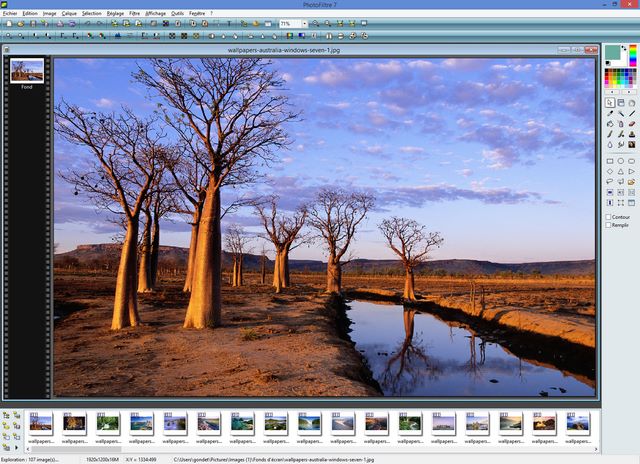Select the Fond layer thumbnail

point(27,70)
